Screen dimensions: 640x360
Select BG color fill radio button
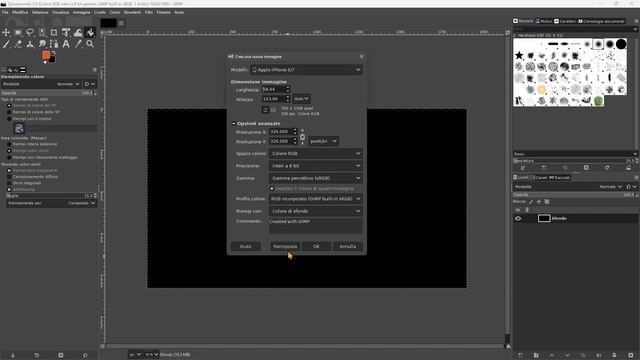click(x=9, y=112)
